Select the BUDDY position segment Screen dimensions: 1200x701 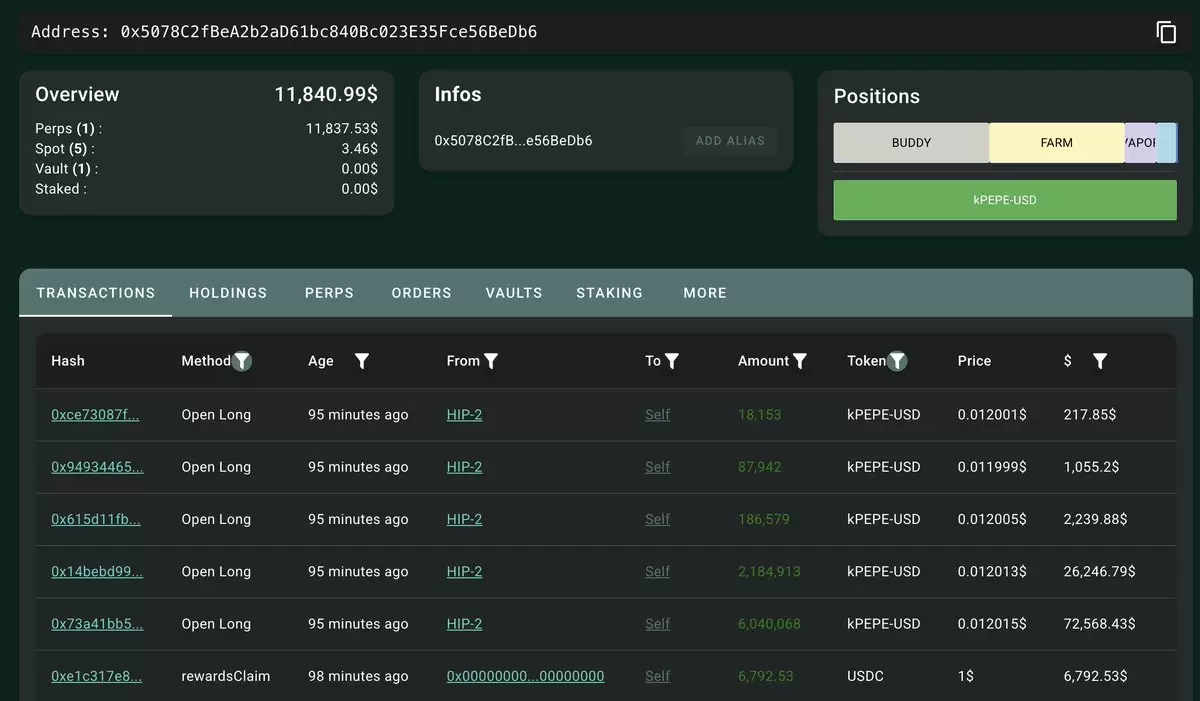911,143
